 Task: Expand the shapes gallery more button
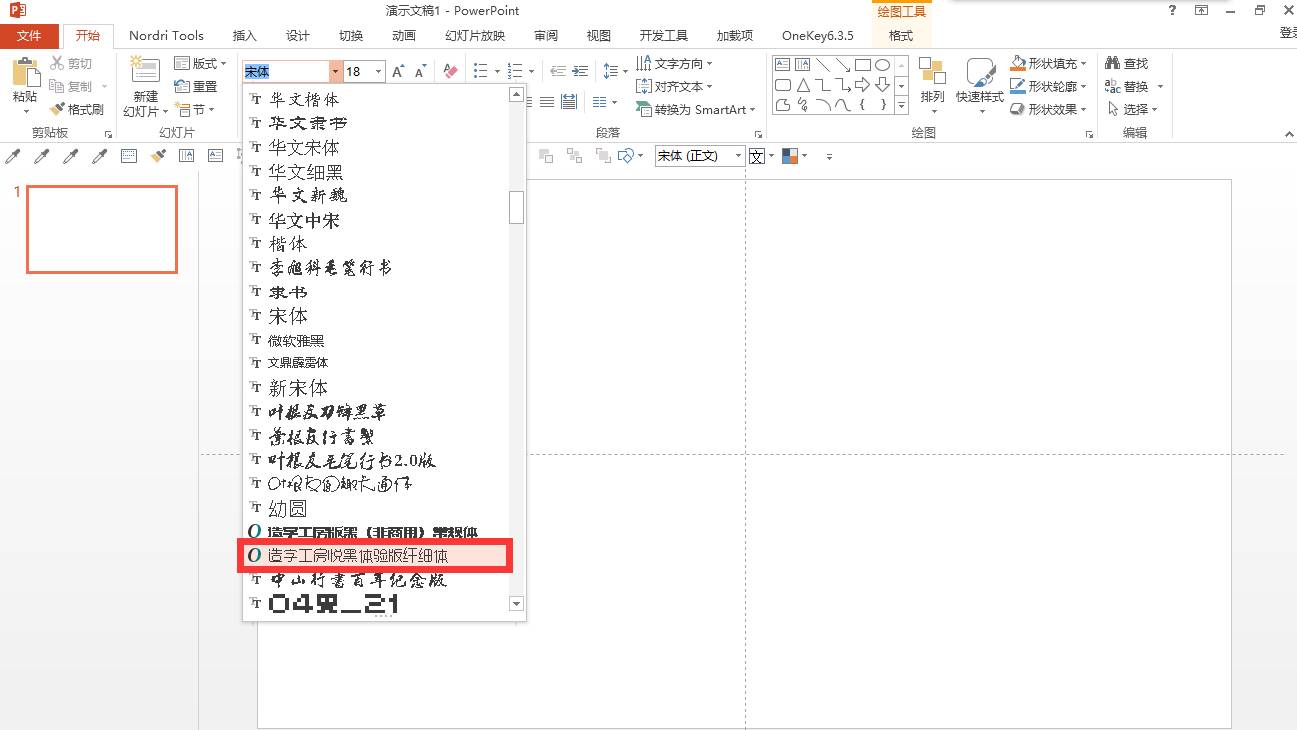click(x=901, y=104)
